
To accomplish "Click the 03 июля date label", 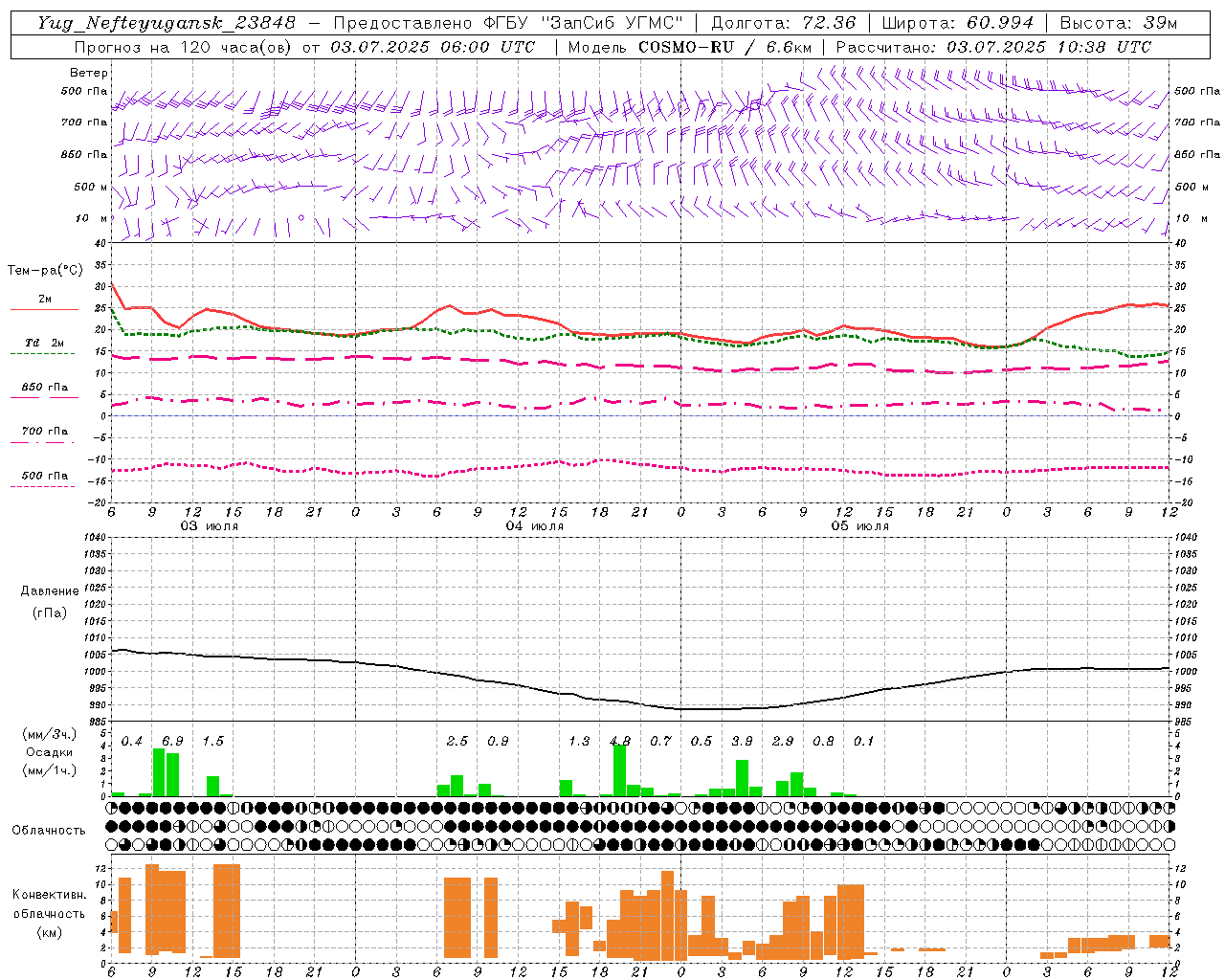I will coord(209,526).
